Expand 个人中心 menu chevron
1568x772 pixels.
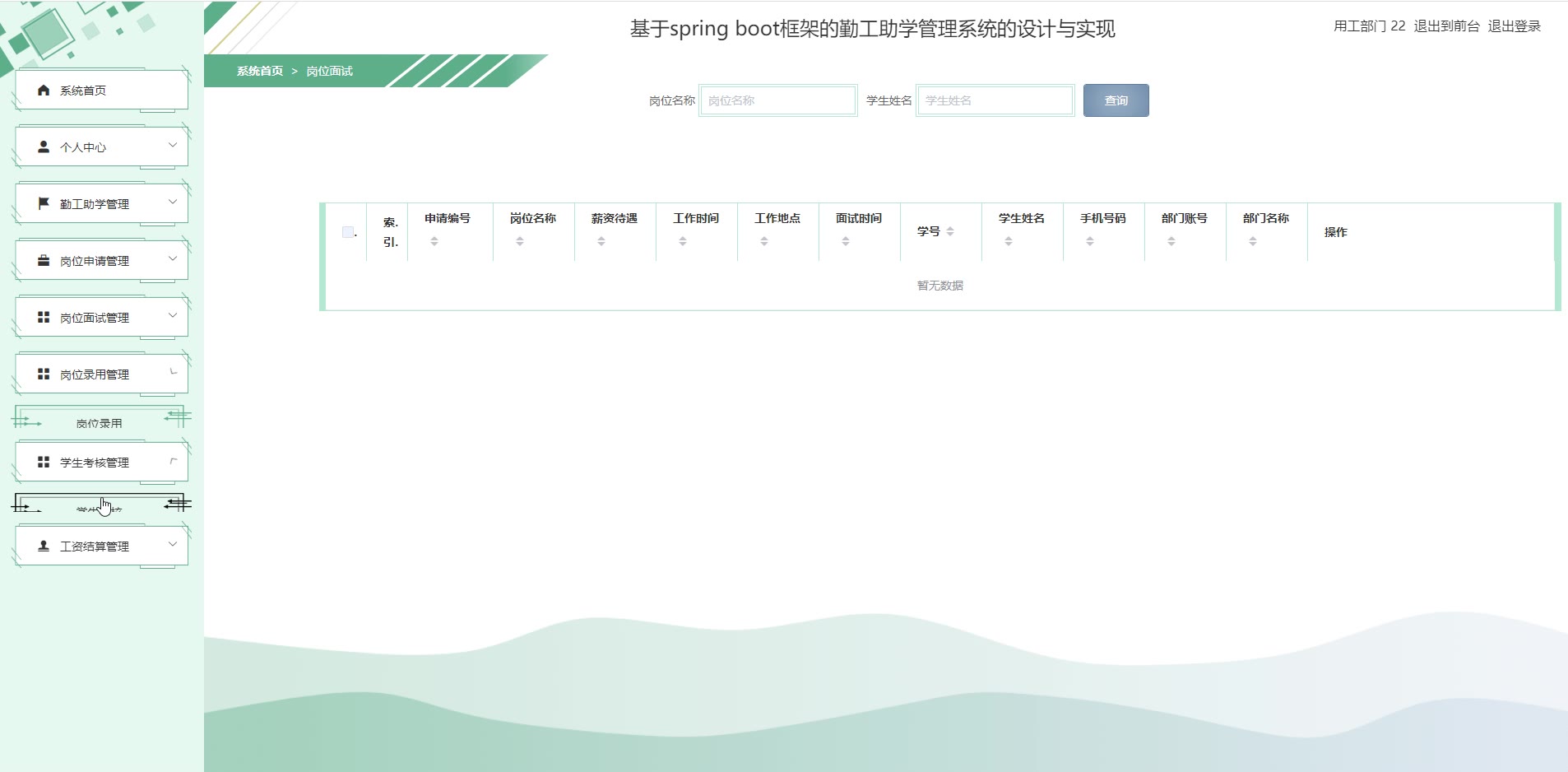[x=173, y=145]
